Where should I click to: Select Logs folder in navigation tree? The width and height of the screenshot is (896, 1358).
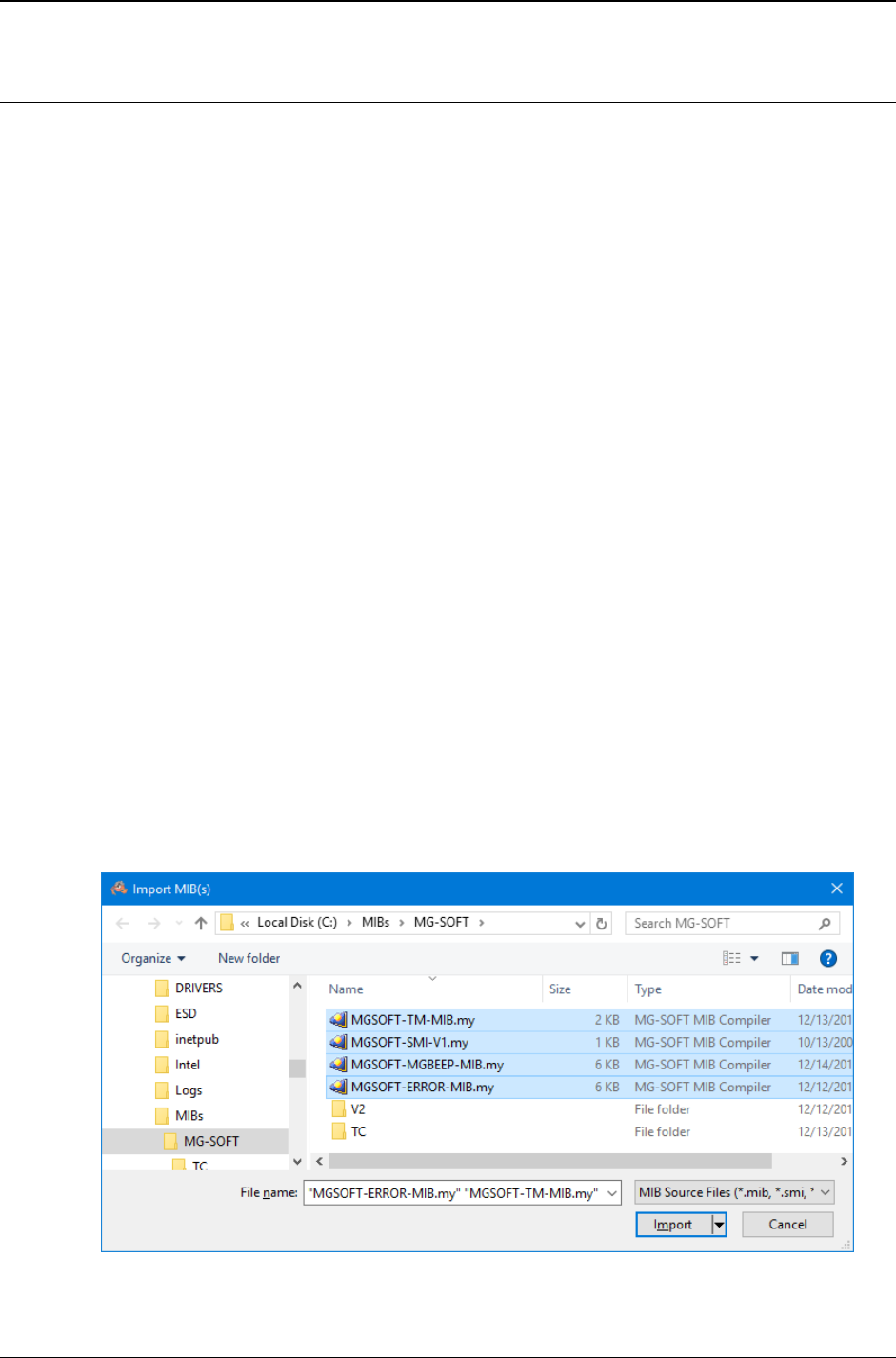178,1090
